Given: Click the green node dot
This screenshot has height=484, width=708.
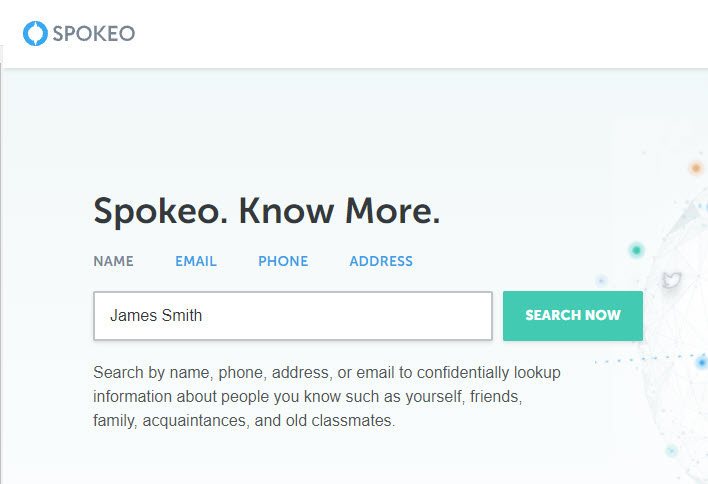Looking at the screenshot, I should pyautogui.click(x=637, y=250).
